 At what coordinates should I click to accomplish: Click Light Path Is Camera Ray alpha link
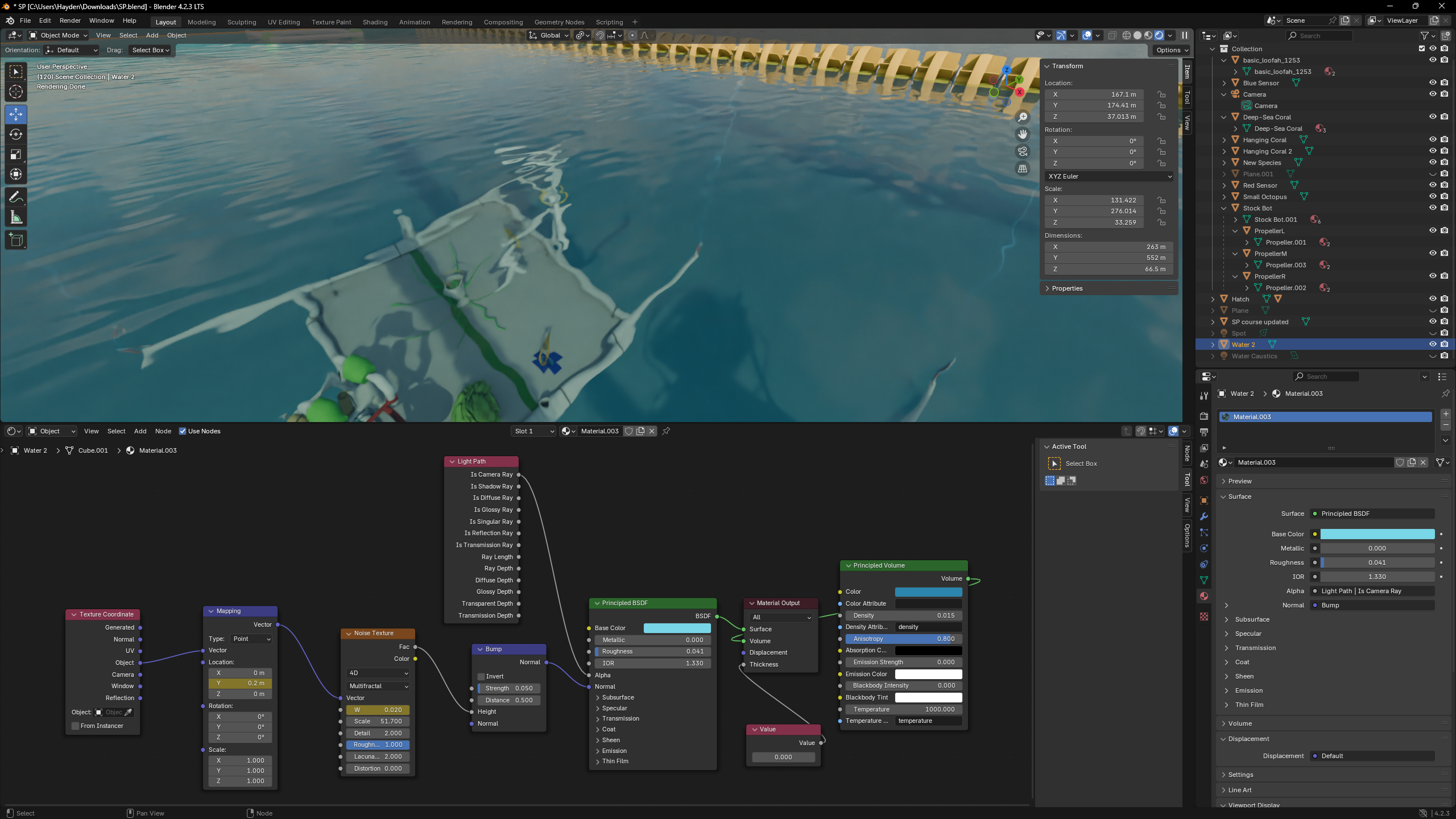pos(1372,591)
